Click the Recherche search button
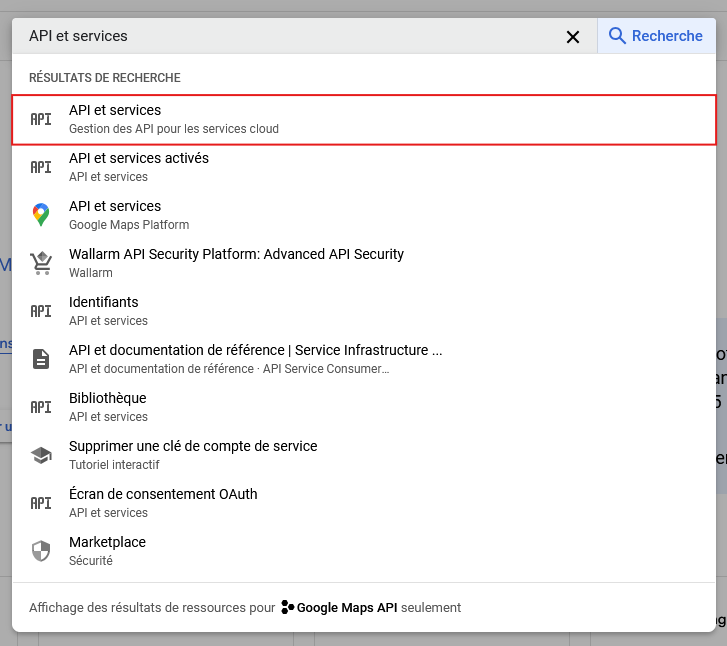The image size is (727, 646). 656,36
